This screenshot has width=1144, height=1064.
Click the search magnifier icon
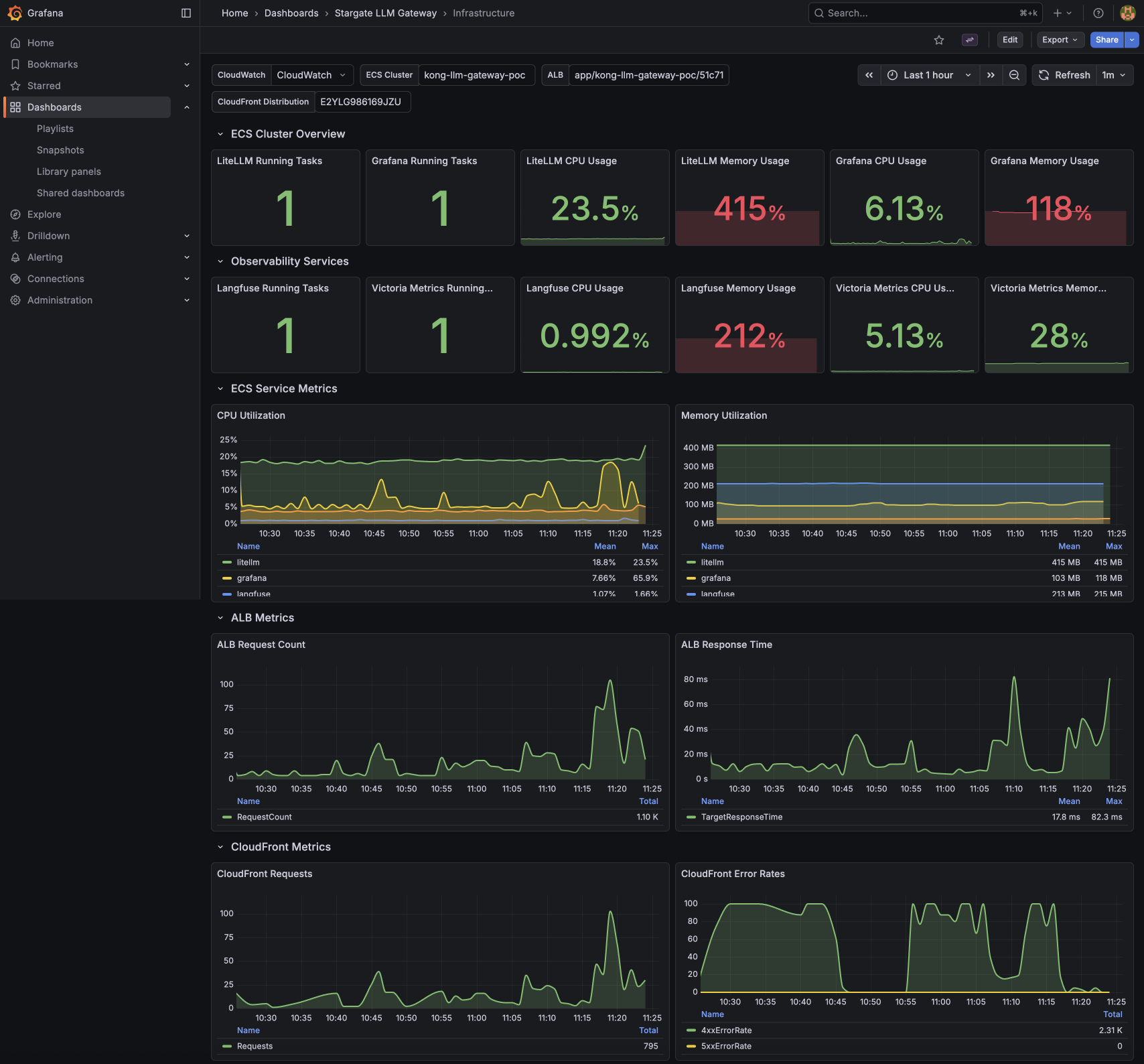pos(818,13)
